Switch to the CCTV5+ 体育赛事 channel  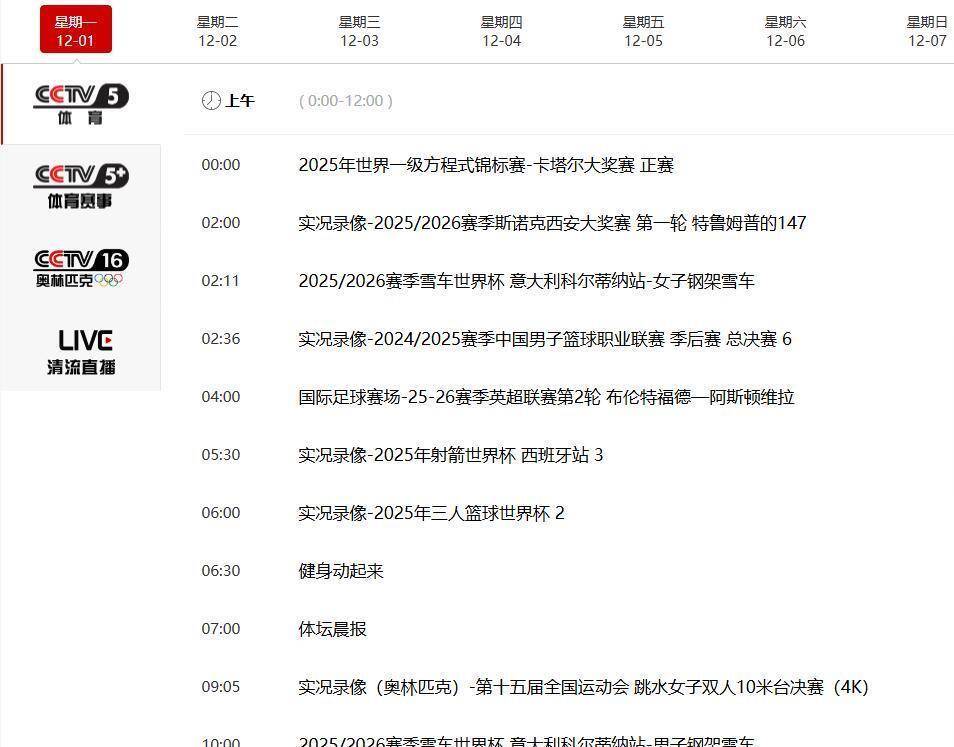click(x=81, y=186)
